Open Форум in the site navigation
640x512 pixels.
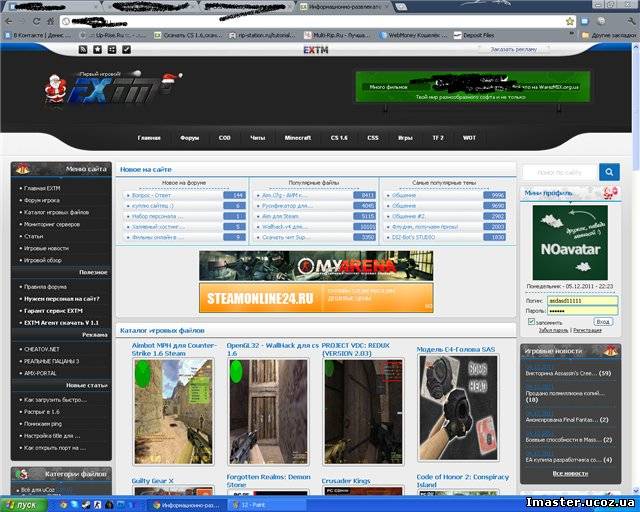[190, 138]
